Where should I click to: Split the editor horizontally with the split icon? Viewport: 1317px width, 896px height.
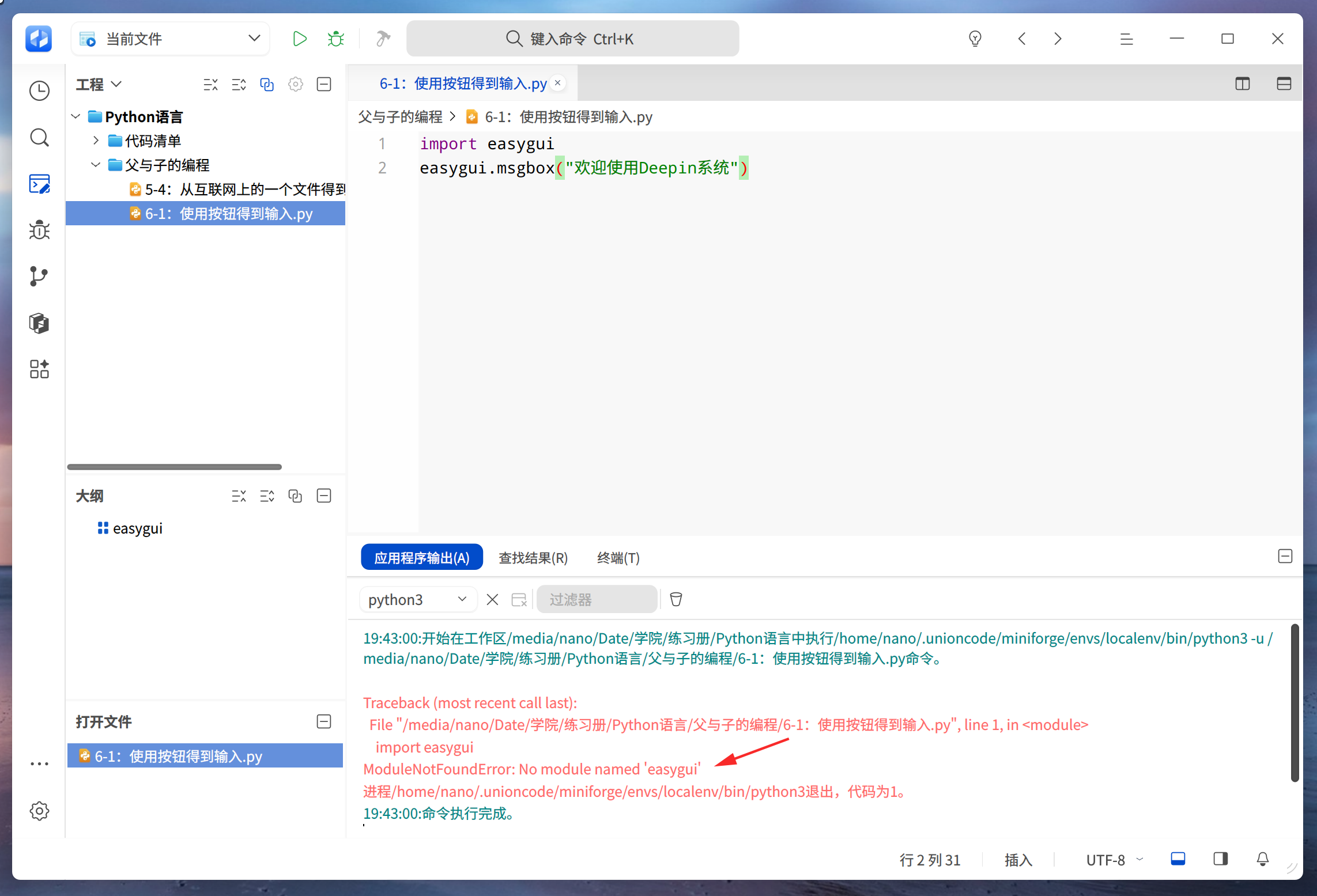coord(1284,84)
